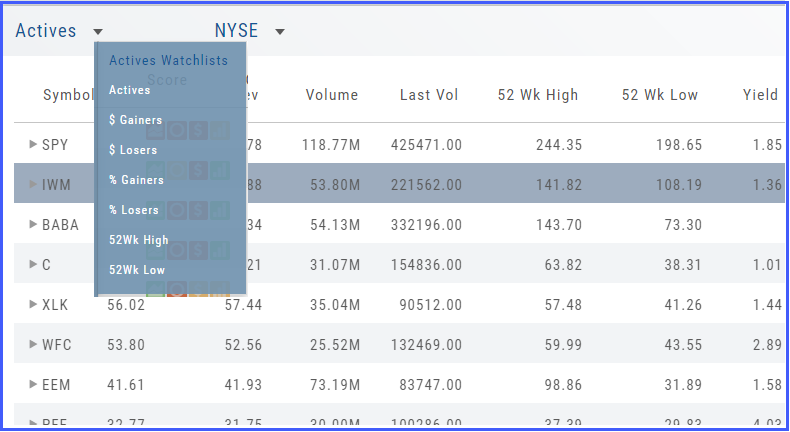Click the 52 Wk Low column header
This screenshot has height=432, width=790.
click(660, 95)
